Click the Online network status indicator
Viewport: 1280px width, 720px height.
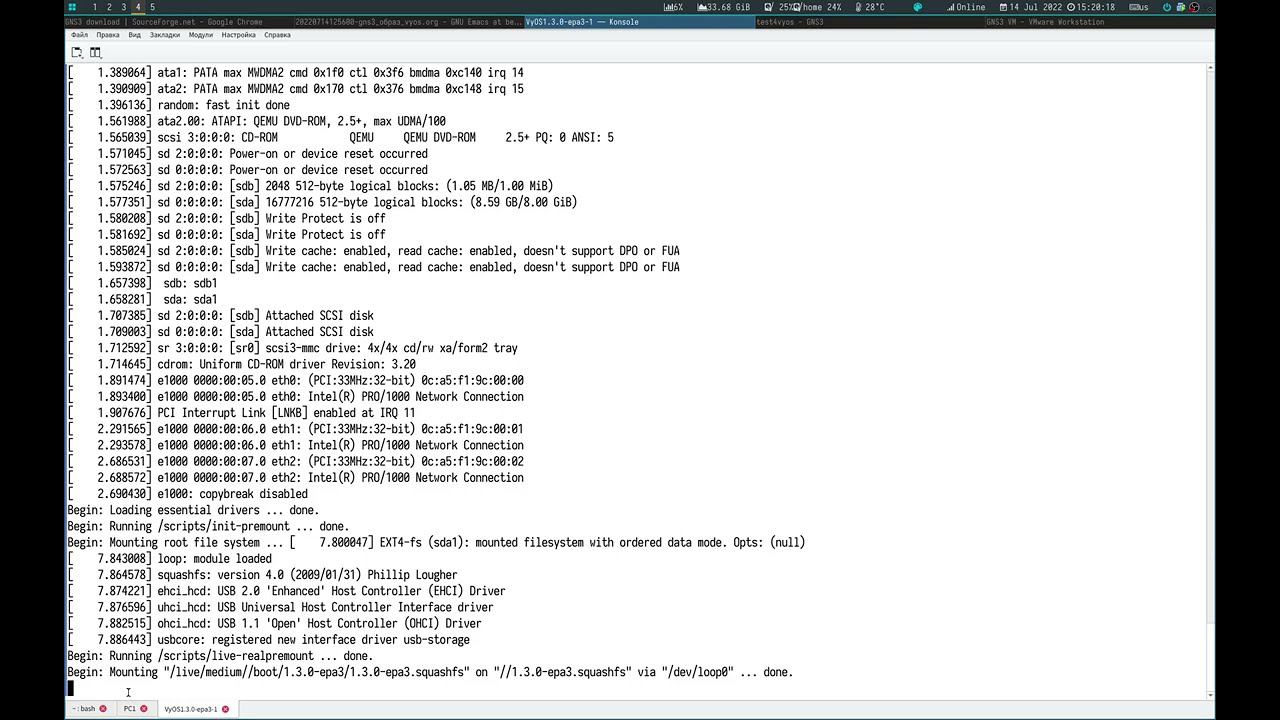pyautogui.click(x=966, y=7)
